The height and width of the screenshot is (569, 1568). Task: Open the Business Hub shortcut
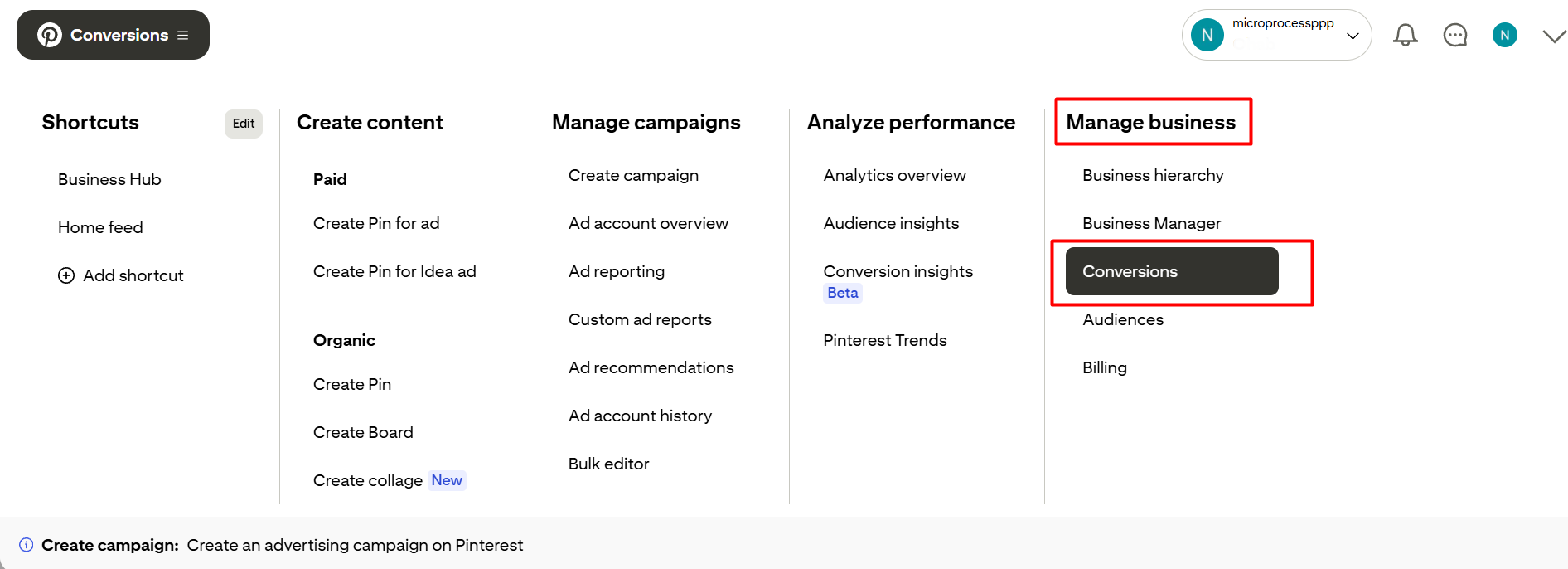click(109, 179)
